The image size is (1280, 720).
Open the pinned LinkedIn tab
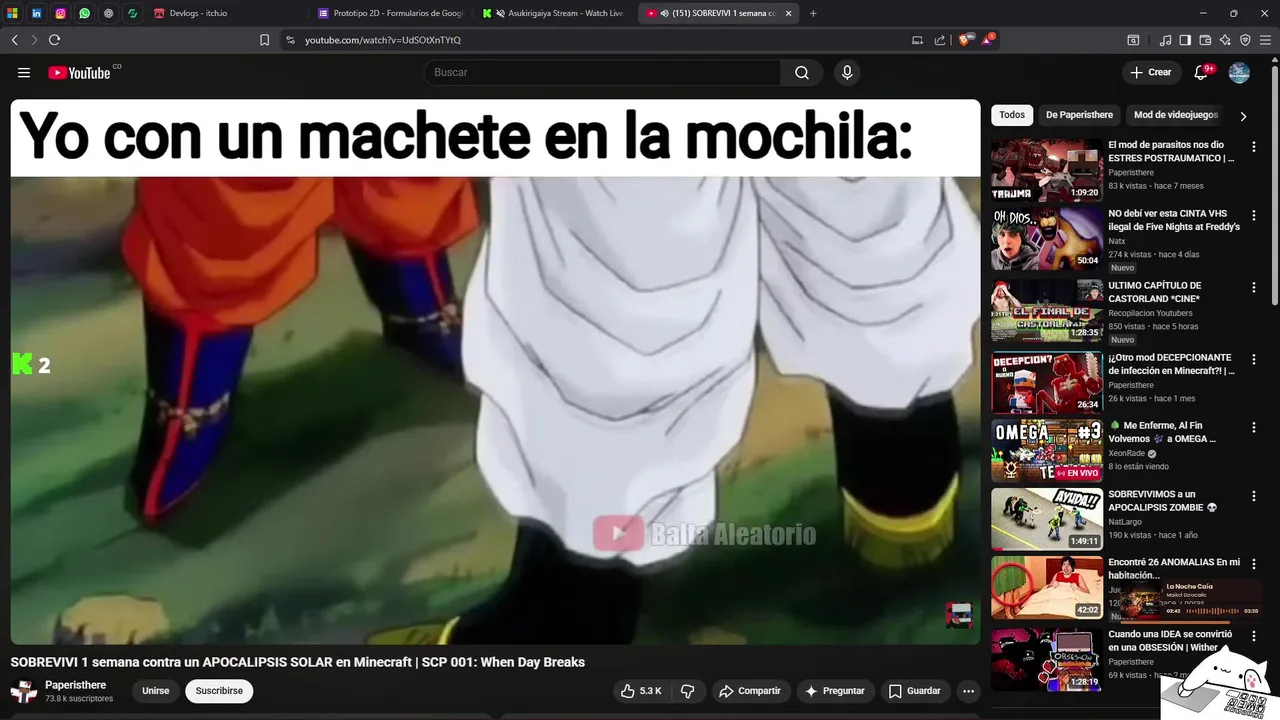[x=36, y=13]
